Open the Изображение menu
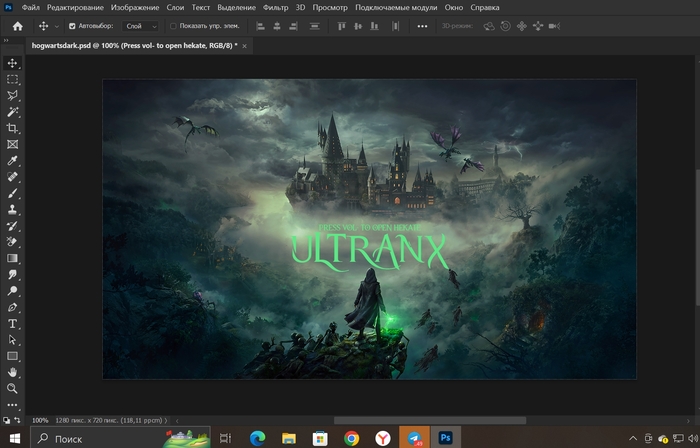Screen dimensions: 700x448 135,8
